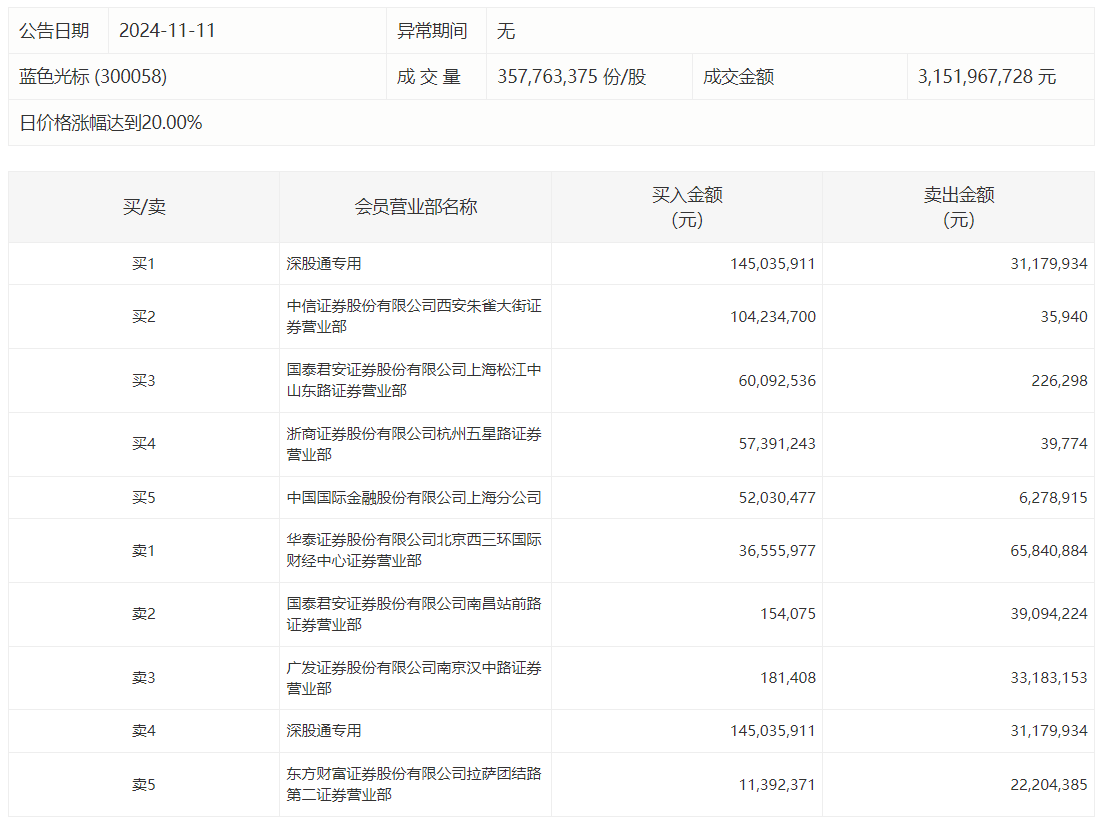This screenshot has height=821, width=1105.
Task: Click the 会员营业部名称 column header
Action: click(415, 207)
